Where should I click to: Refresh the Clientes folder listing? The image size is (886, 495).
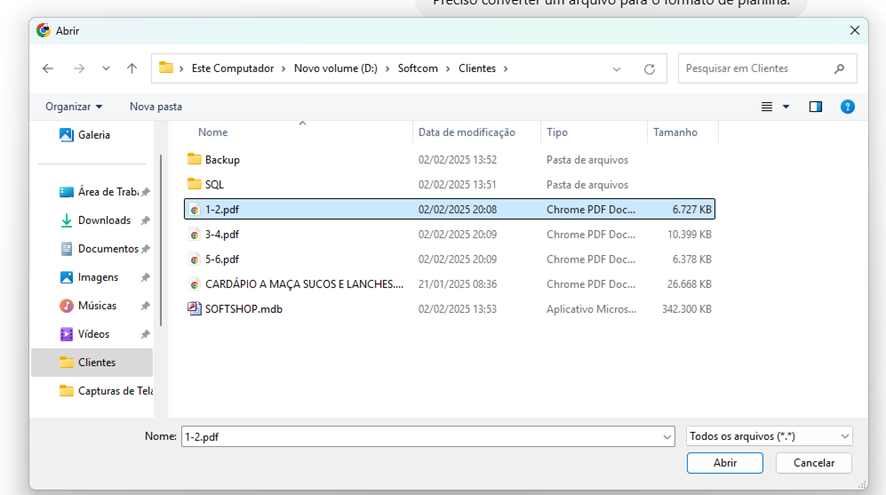[x=649, y=69]
